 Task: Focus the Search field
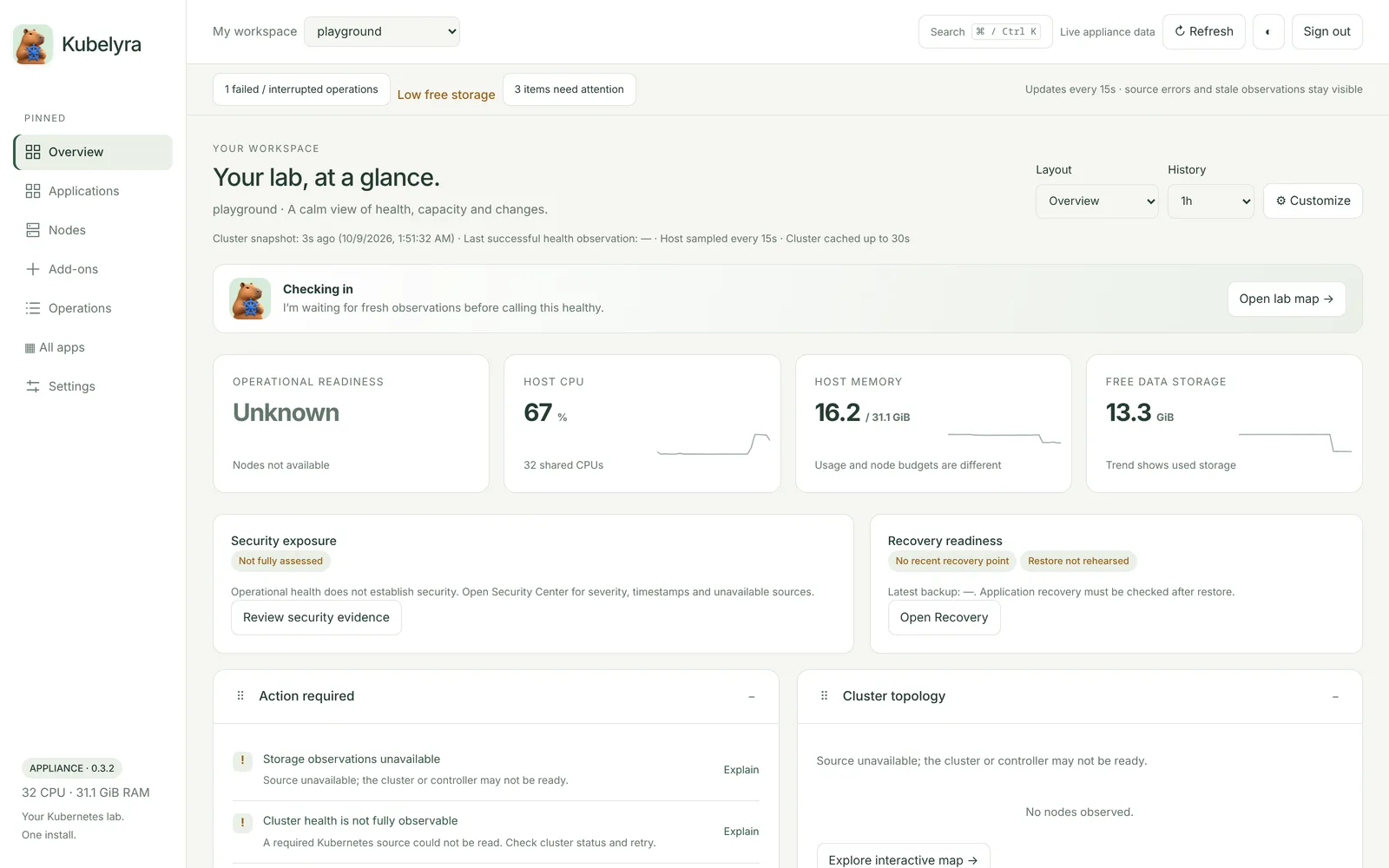[x=985, y=32]
